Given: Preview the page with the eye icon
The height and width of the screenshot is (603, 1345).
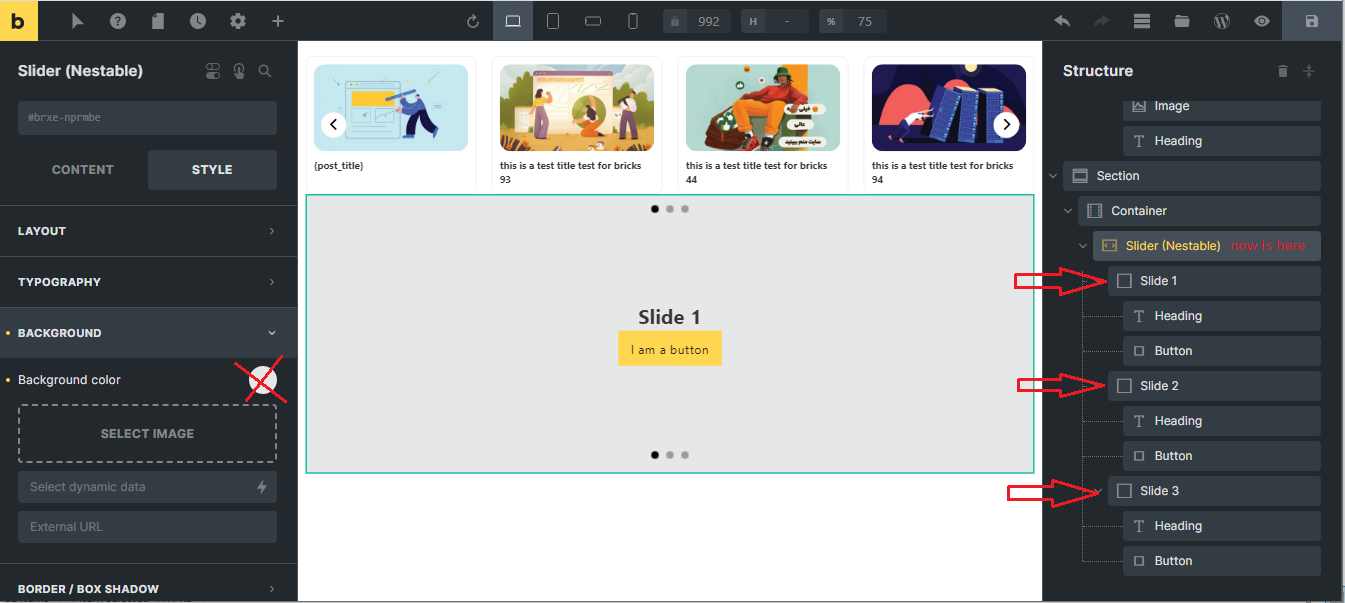Looking at the screenshot, I should point(1261,20).
